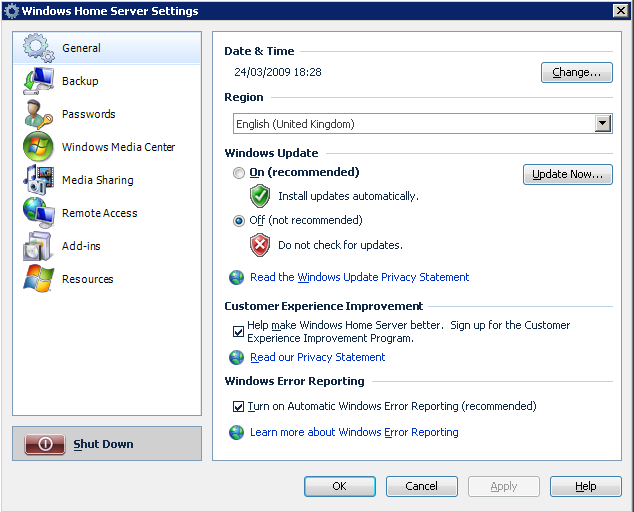Screen dimensions: 634x512
Task: Click the red power icon on Shut Down
Action: coord(45,444)
